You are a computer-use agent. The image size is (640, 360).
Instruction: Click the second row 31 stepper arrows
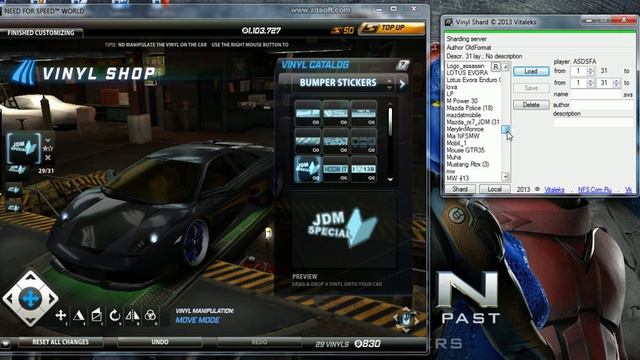(617, 83)
